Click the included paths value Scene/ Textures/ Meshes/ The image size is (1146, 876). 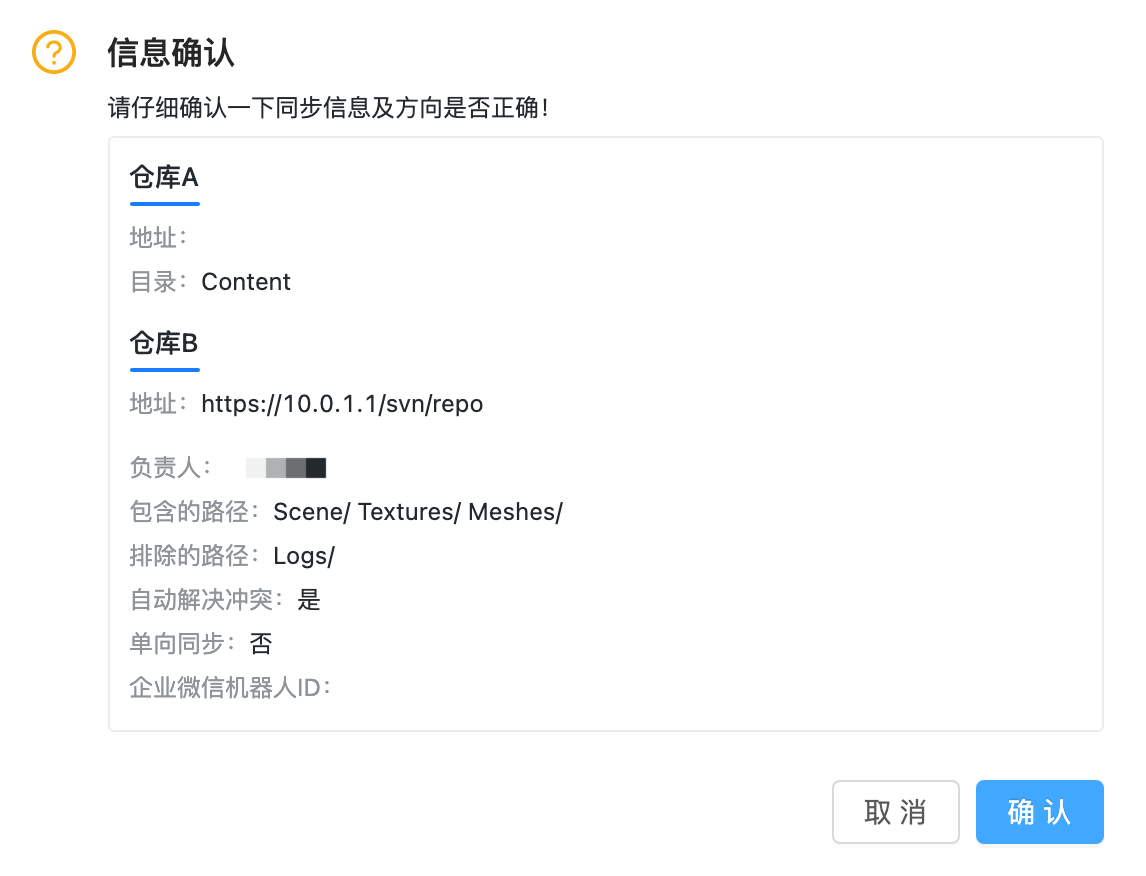click(418, 512)
